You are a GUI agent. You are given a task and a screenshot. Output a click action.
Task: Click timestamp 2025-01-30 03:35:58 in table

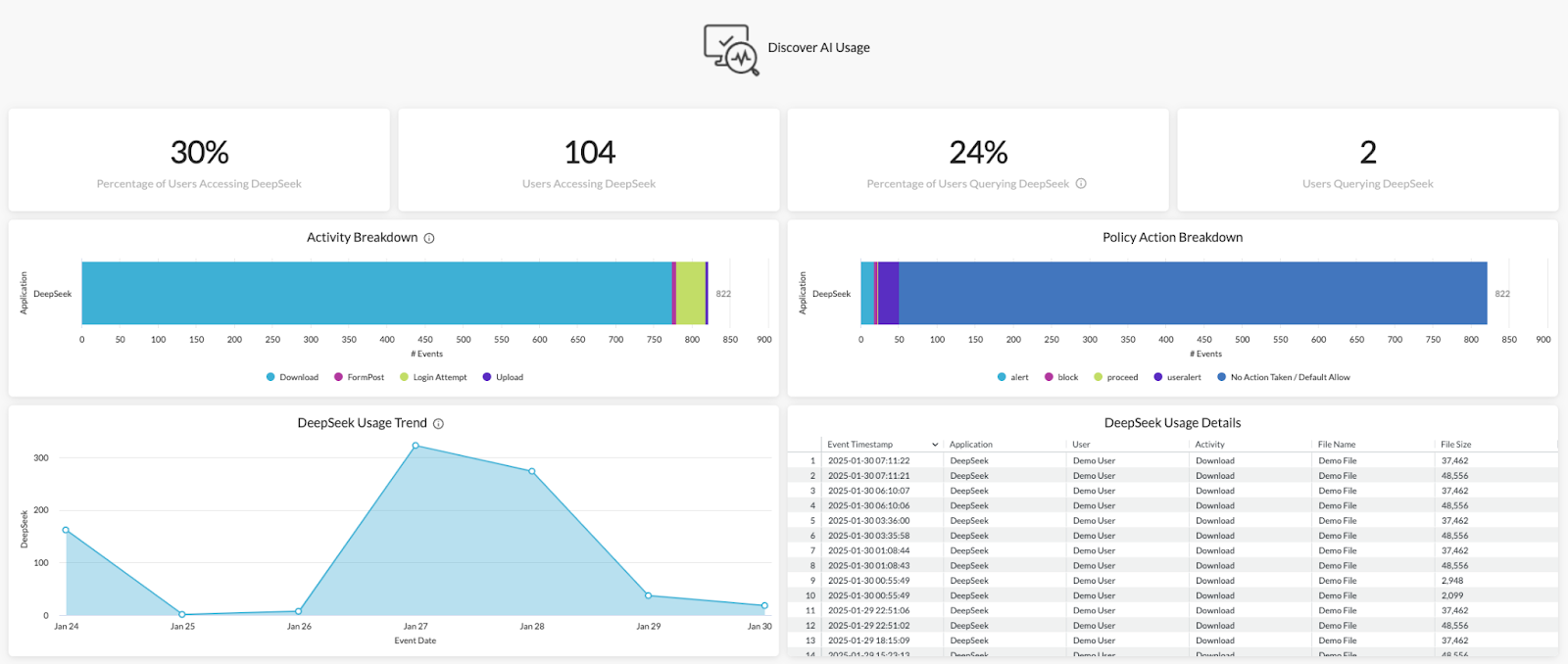click(x=868, y=536)
